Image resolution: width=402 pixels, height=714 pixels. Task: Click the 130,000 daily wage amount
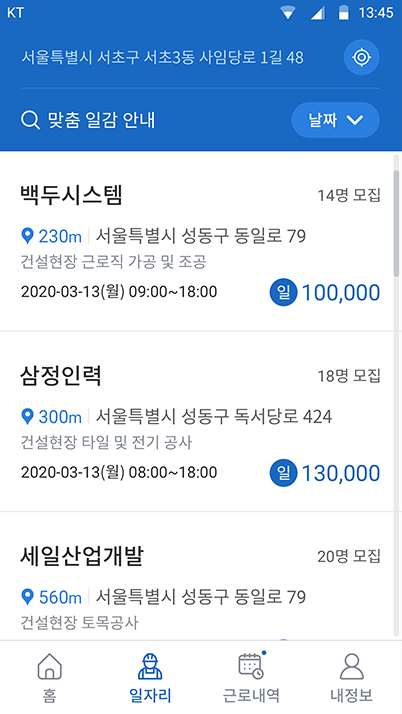tap(341, 473)
